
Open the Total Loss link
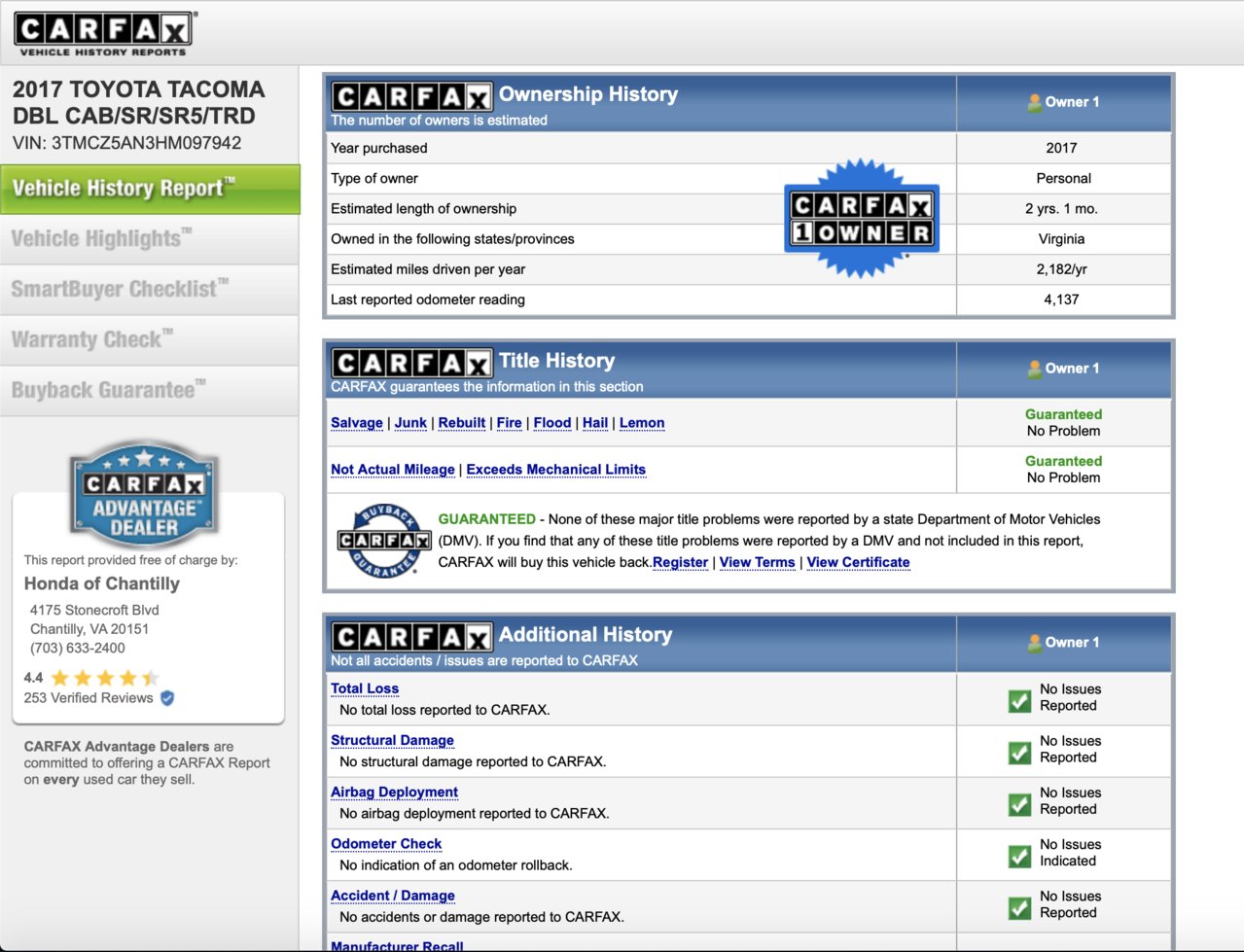click(x=365, y=688)
